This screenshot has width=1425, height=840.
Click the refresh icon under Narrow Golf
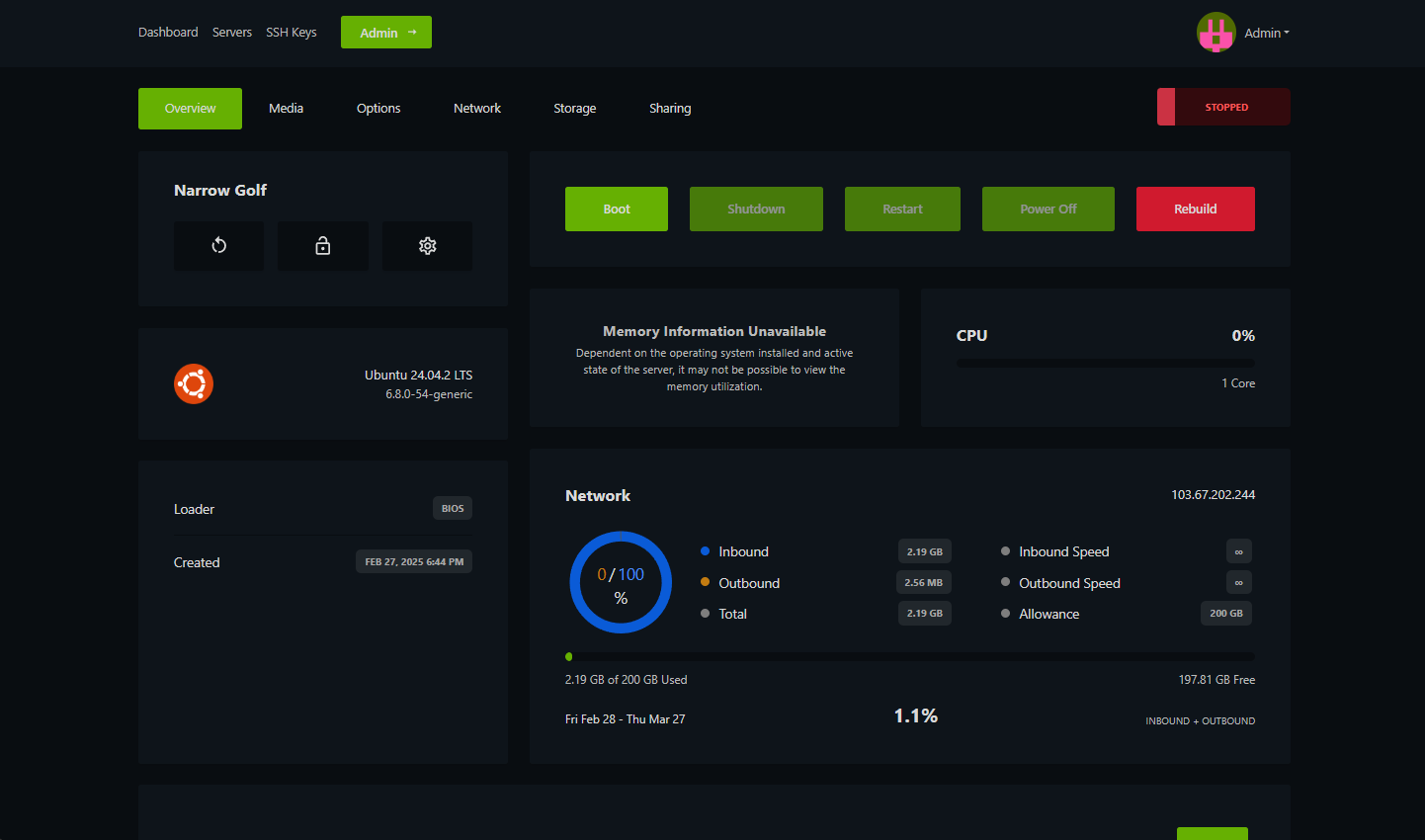coord(218,246)
